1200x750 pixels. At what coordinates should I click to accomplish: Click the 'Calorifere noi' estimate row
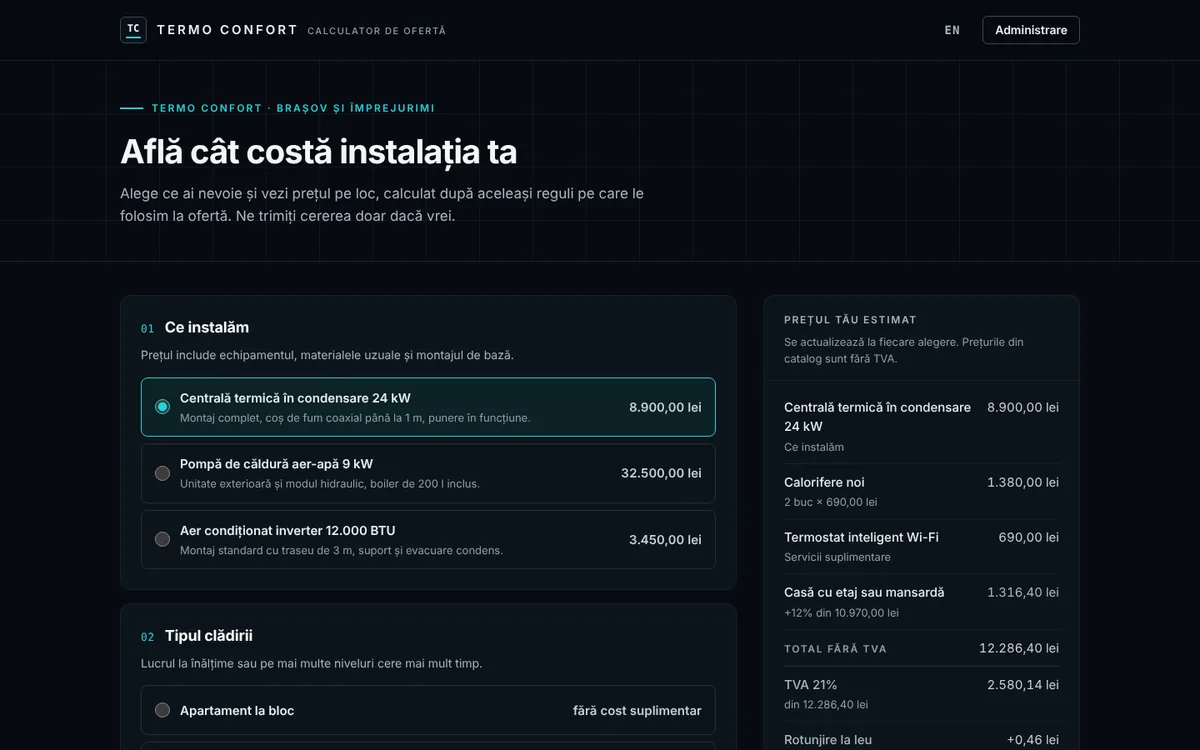(921, 491)
